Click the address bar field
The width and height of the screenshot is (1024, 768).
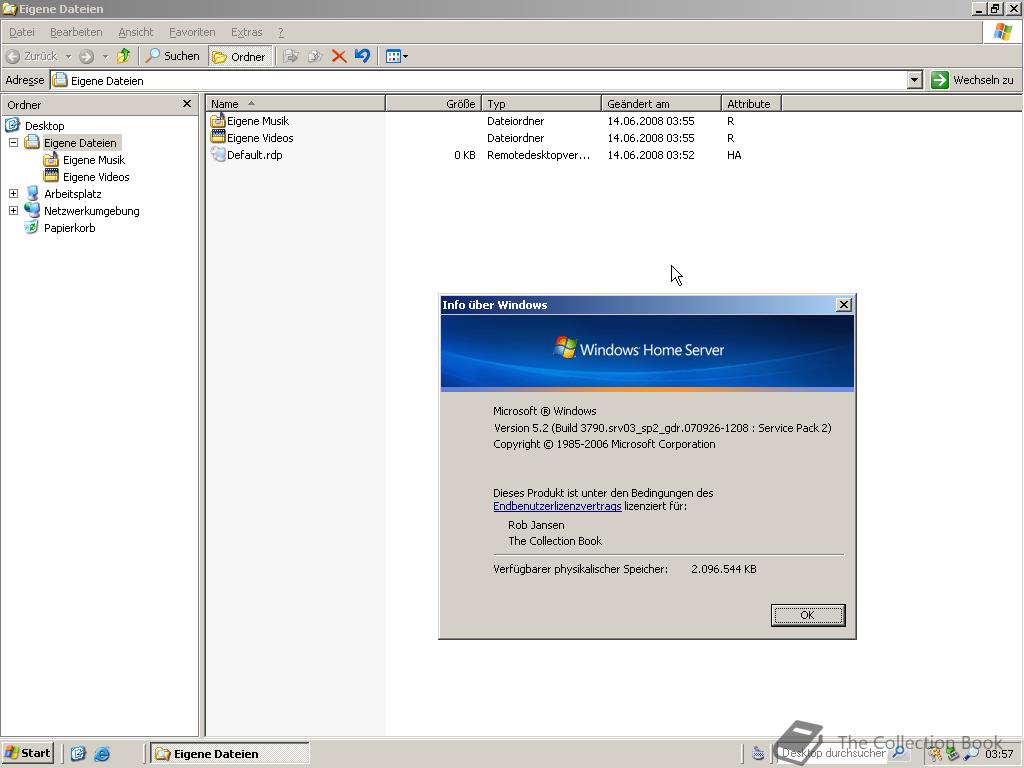point(479,80)
